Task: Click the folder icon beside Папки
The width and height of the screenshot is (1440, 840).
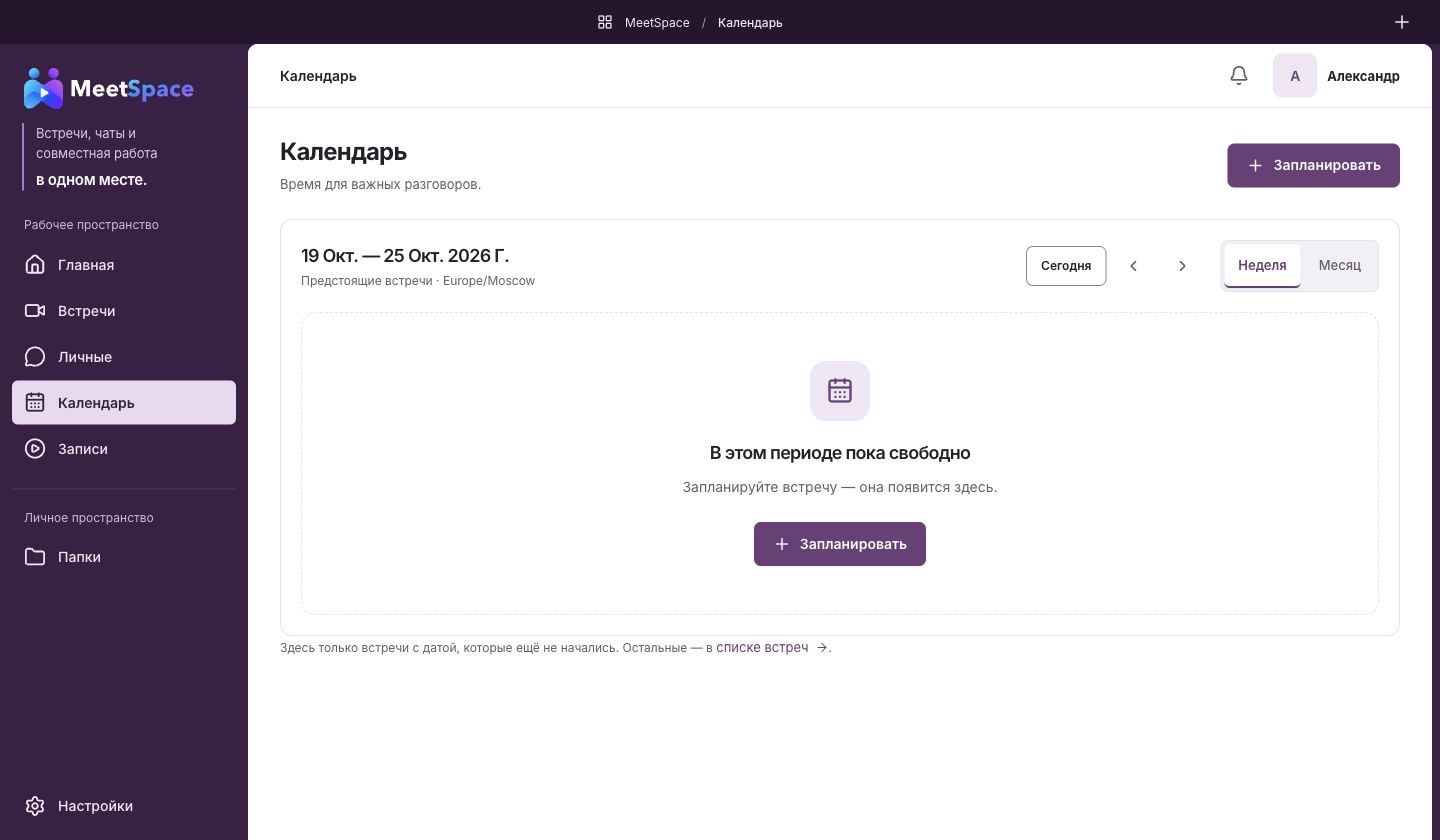Action: pyautogui.click(x=35, y=557)
